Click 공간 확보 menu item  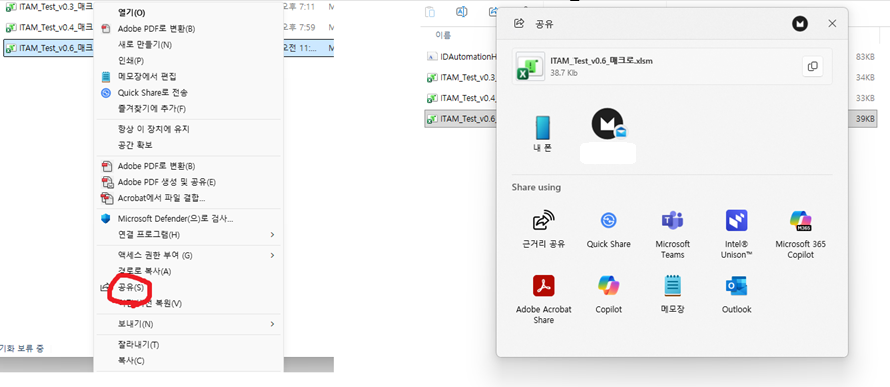pos(135,145)
